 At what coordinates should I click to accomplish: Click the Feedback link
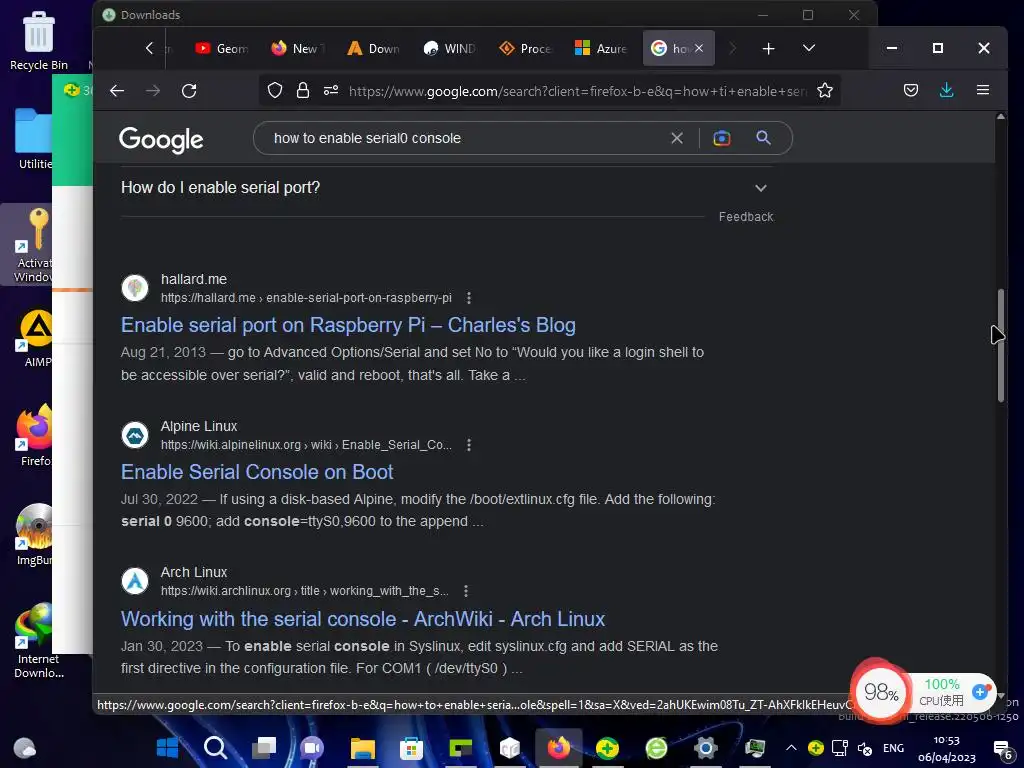tap(746, 217)
